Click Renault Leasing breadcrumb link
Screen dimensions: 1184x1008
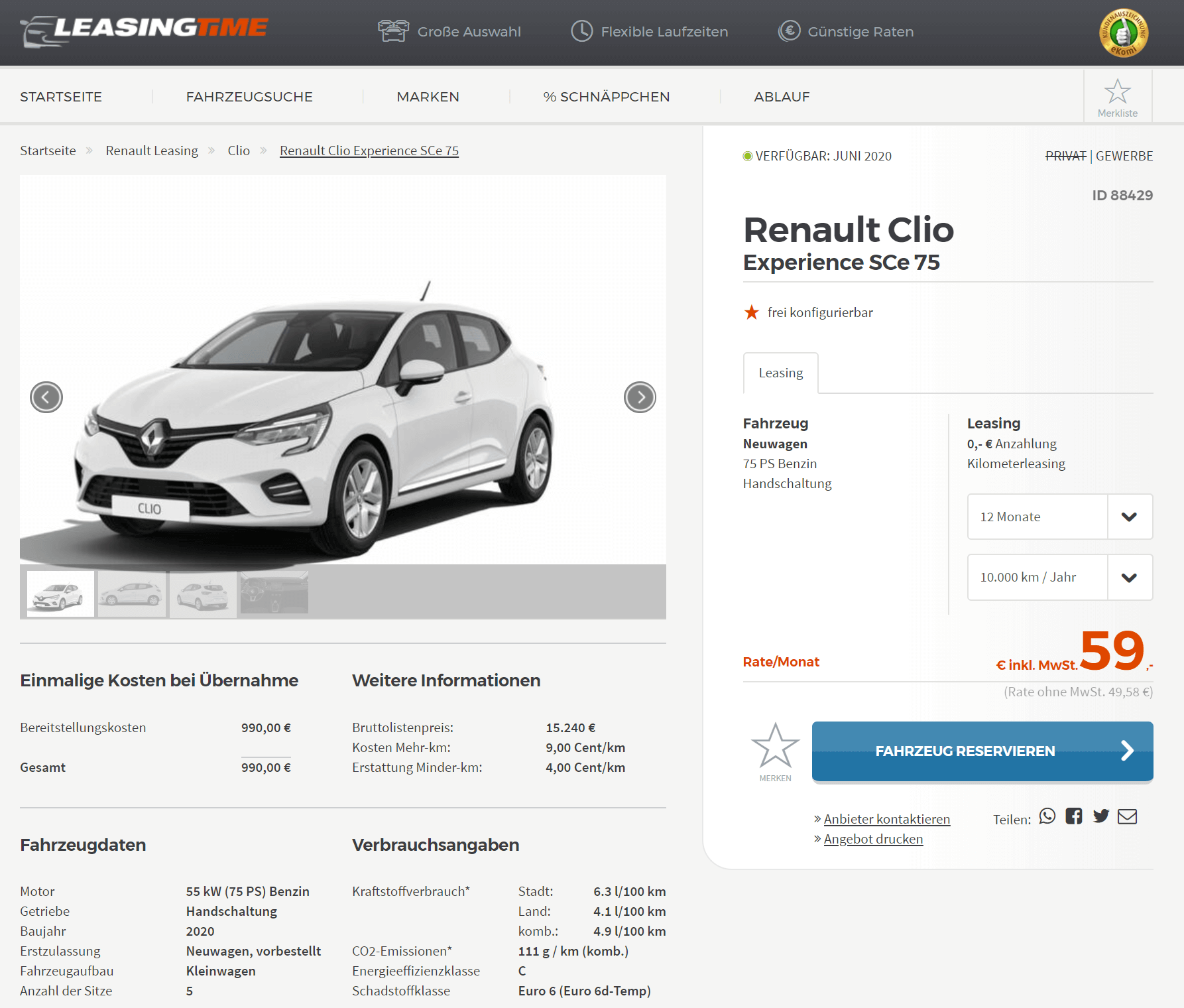[x=152, y=151]
